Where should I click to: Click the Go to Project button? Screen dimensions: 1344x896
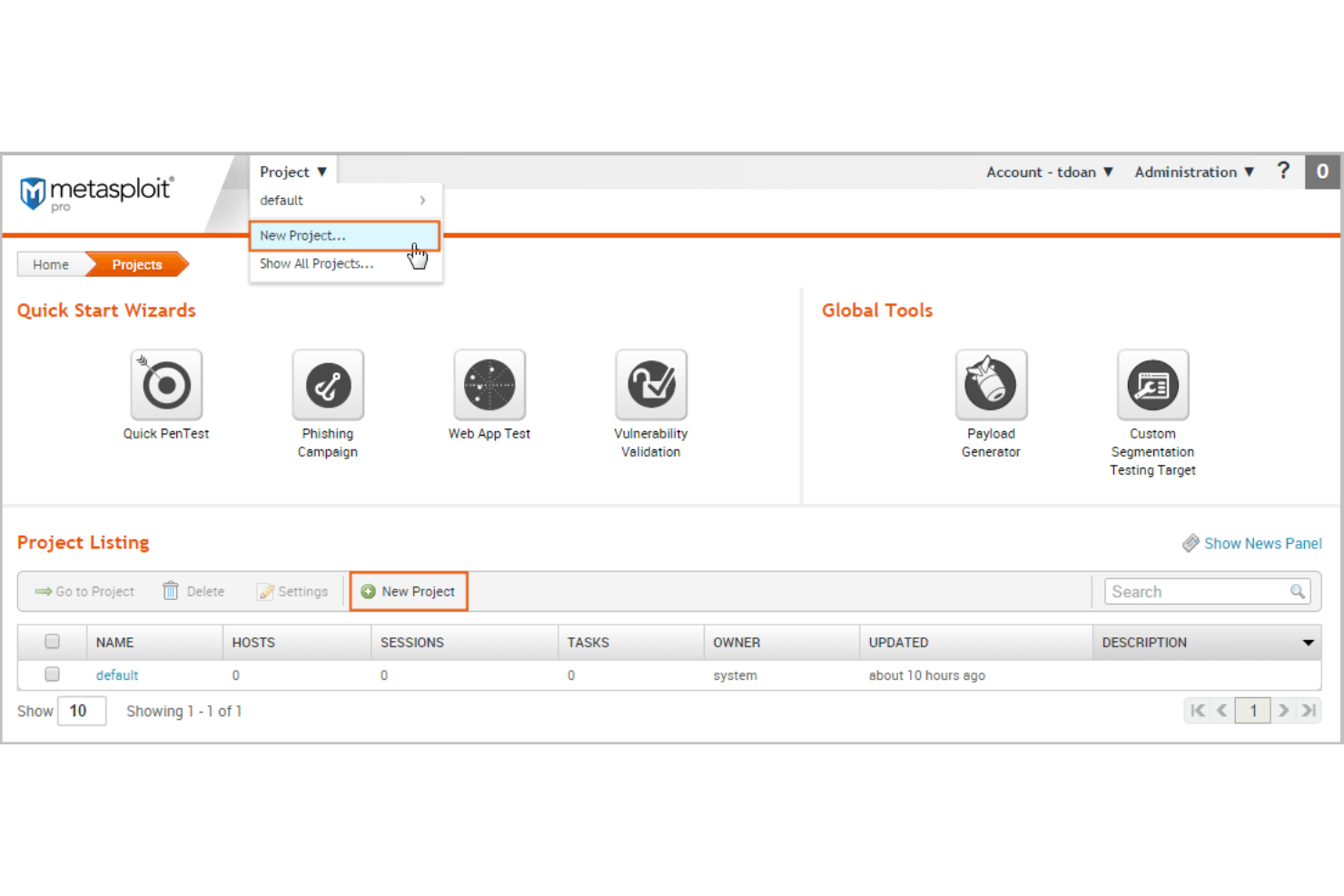coord(84,592)
